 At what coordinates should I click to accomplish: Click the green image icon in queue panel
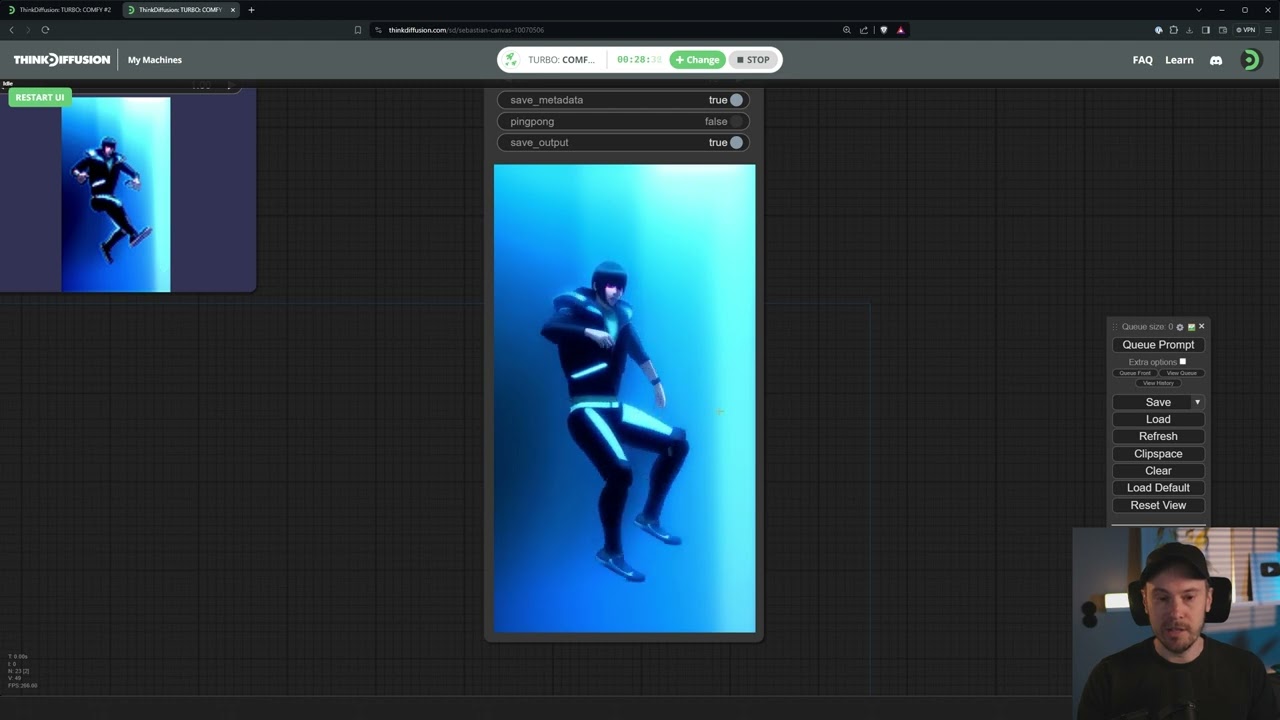click(1191, 327)
